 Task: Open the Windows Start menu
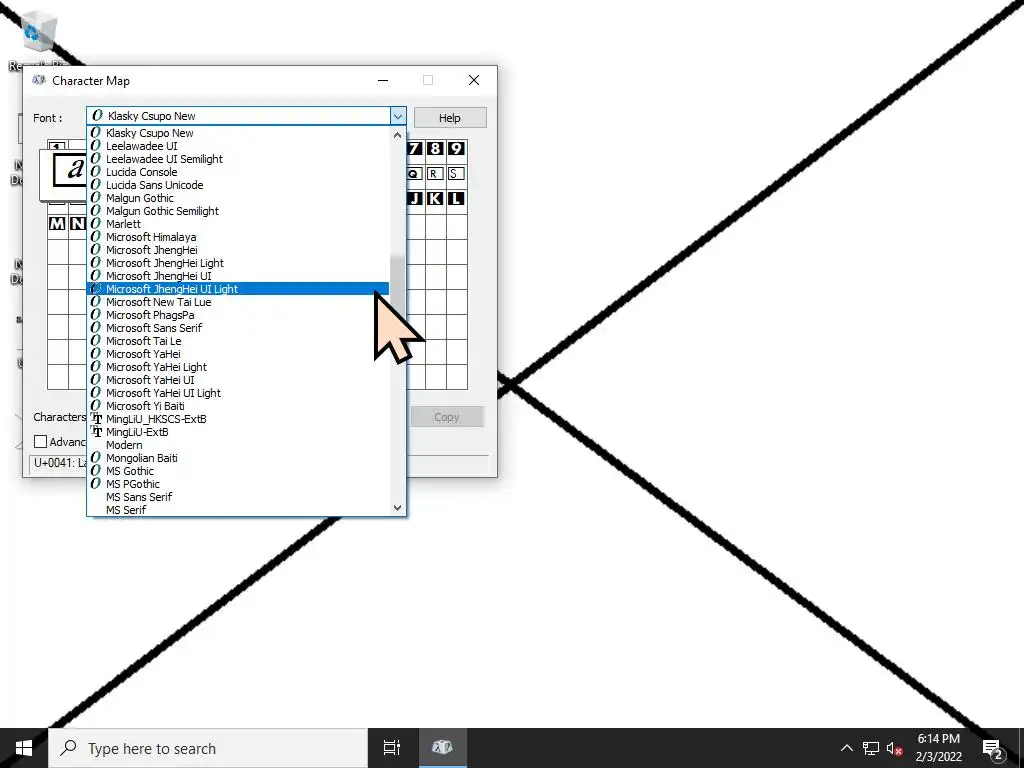[24, 748]
